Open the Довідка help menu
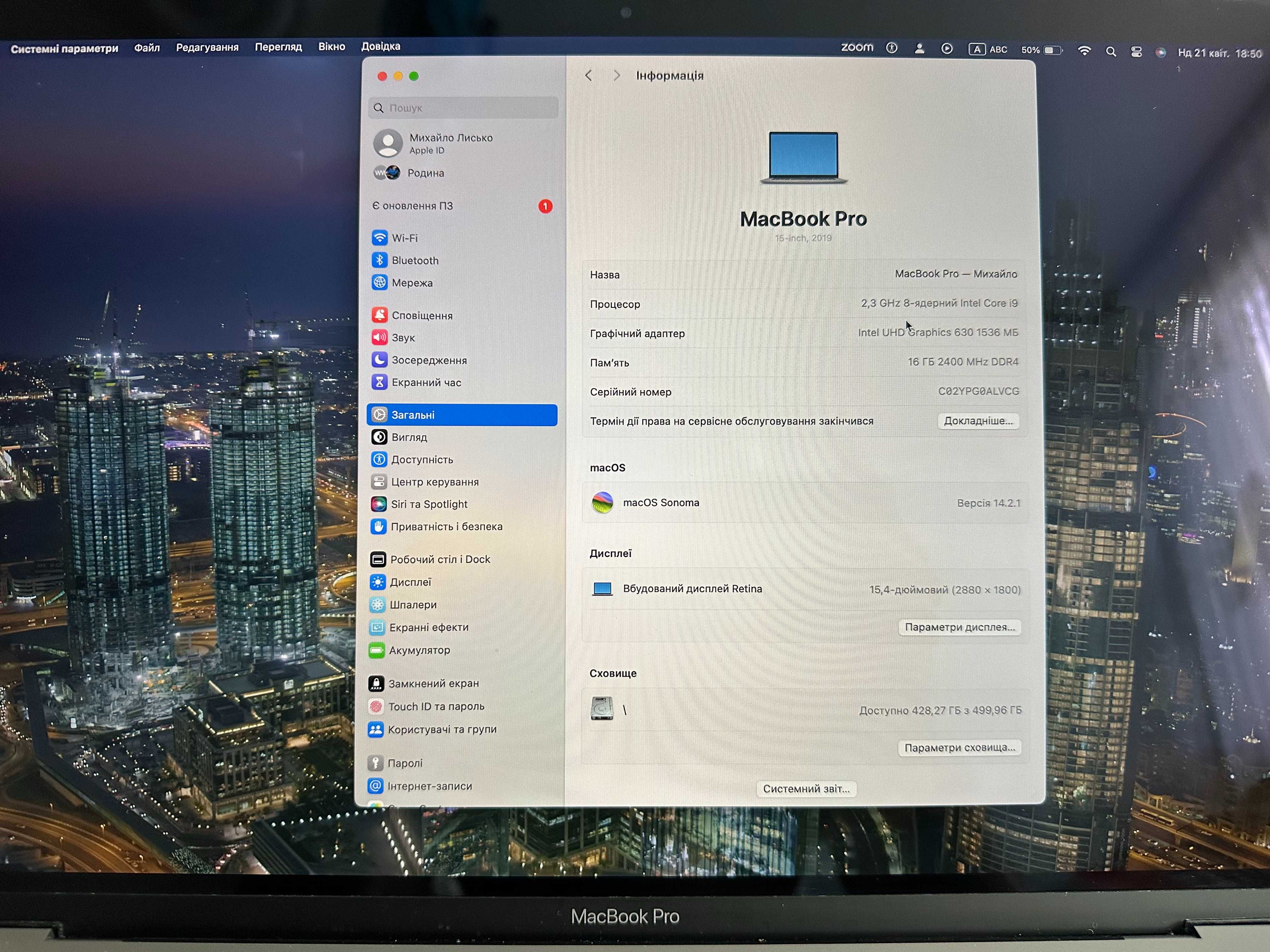The height and width of the screenshot is (952, 1270). coord(381,47)
